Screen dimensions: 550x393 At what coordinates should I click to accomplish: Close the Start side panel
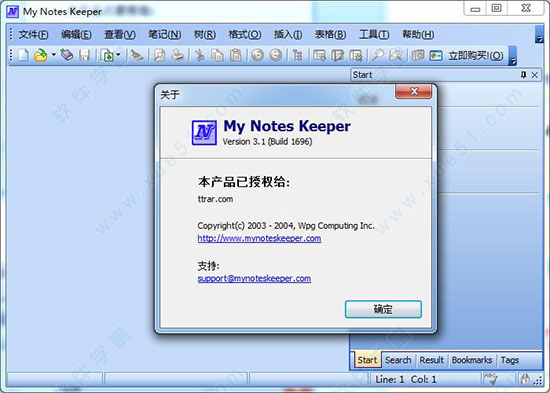point(535,75)
